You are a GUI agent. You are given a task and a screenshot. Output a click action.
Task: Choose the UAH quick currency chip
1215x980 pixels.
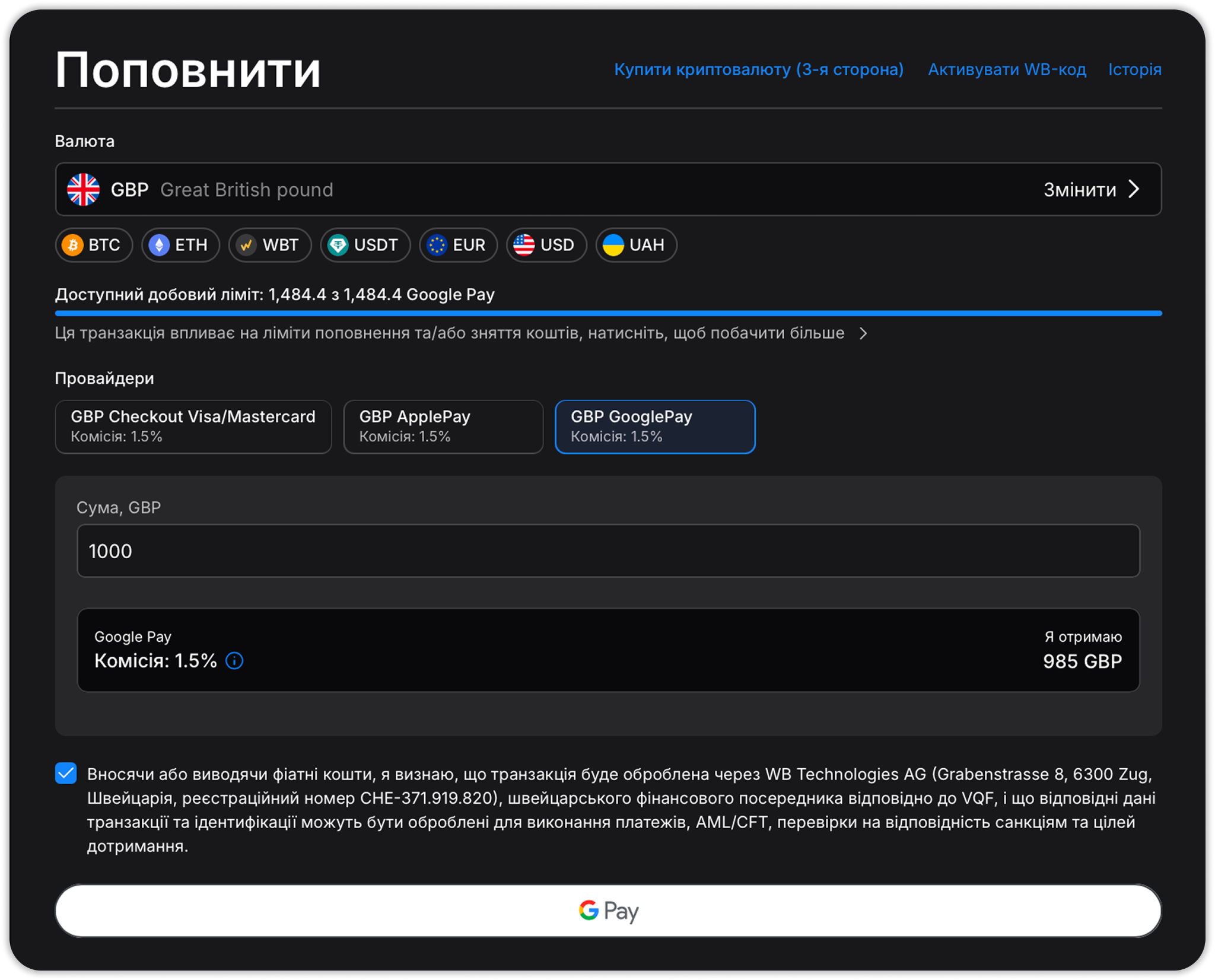(x=636, y=245)
